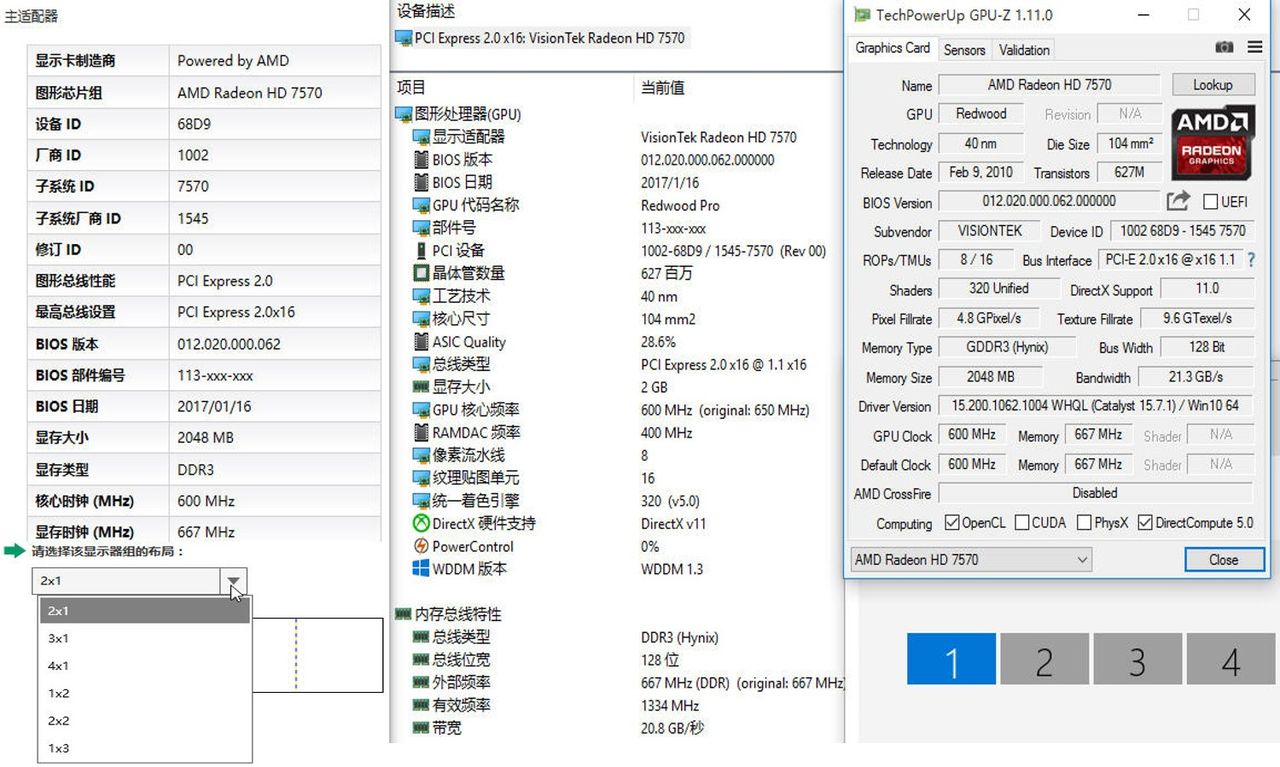Image resolution: width=1280 pixels, height=767 pixels.
Task: Click the 68D9 设备 ID value
Action: [x=194, y=124]
